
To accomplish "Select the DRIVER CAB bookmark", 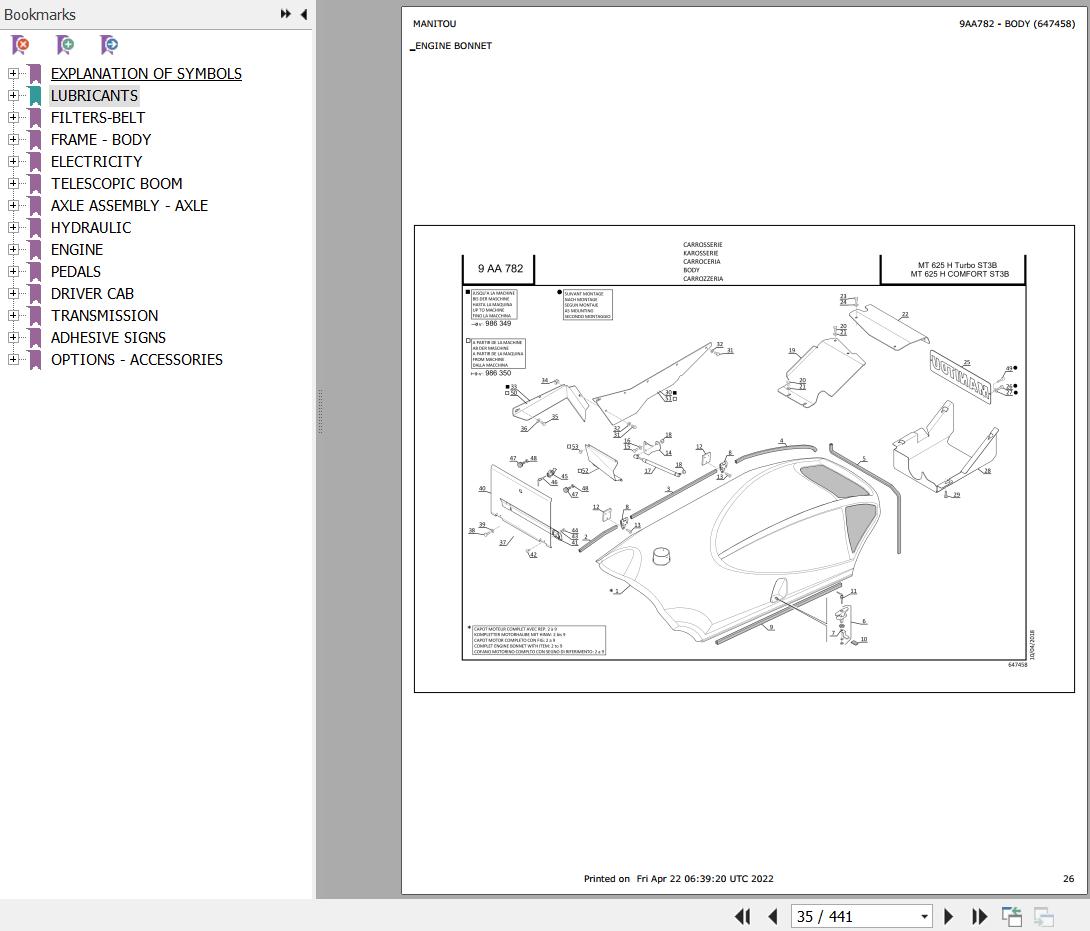I will (x=92, y=293).
